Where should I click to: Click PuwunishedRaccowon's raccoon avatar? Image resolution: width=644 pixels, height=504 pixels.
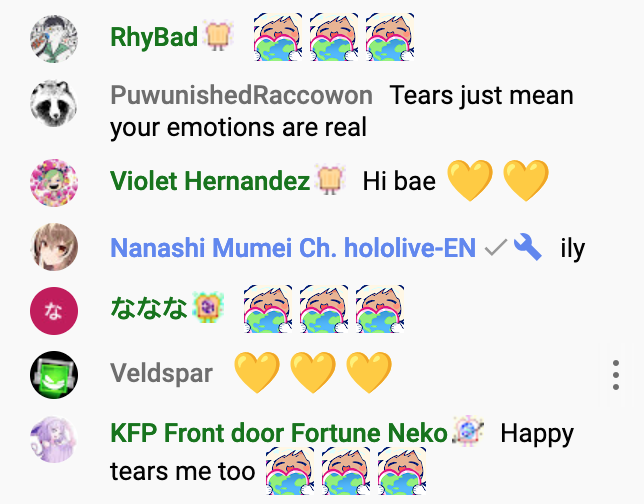point(54,103)
